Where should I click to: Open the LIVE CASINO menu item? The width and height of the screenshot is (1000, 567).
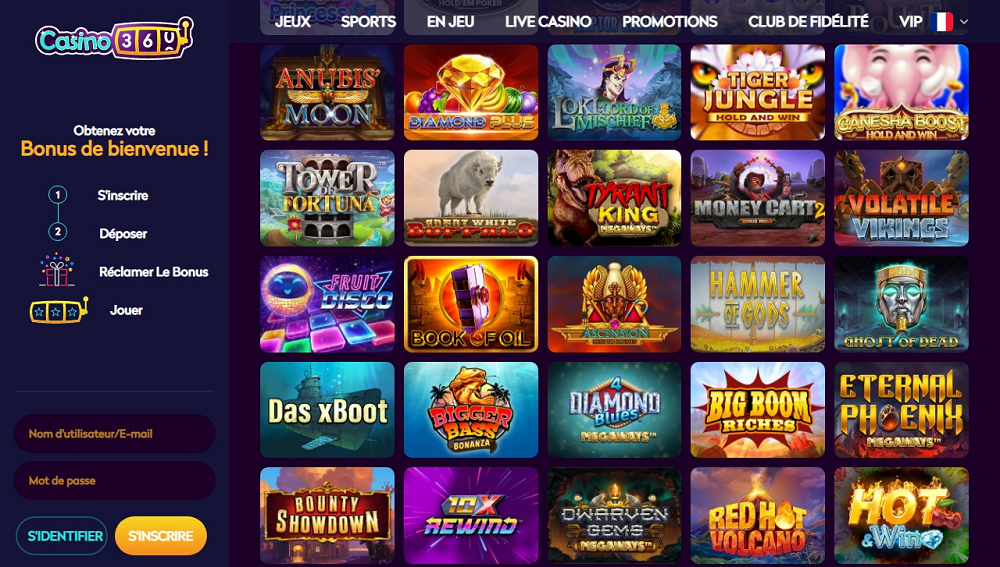click(548, 22)
